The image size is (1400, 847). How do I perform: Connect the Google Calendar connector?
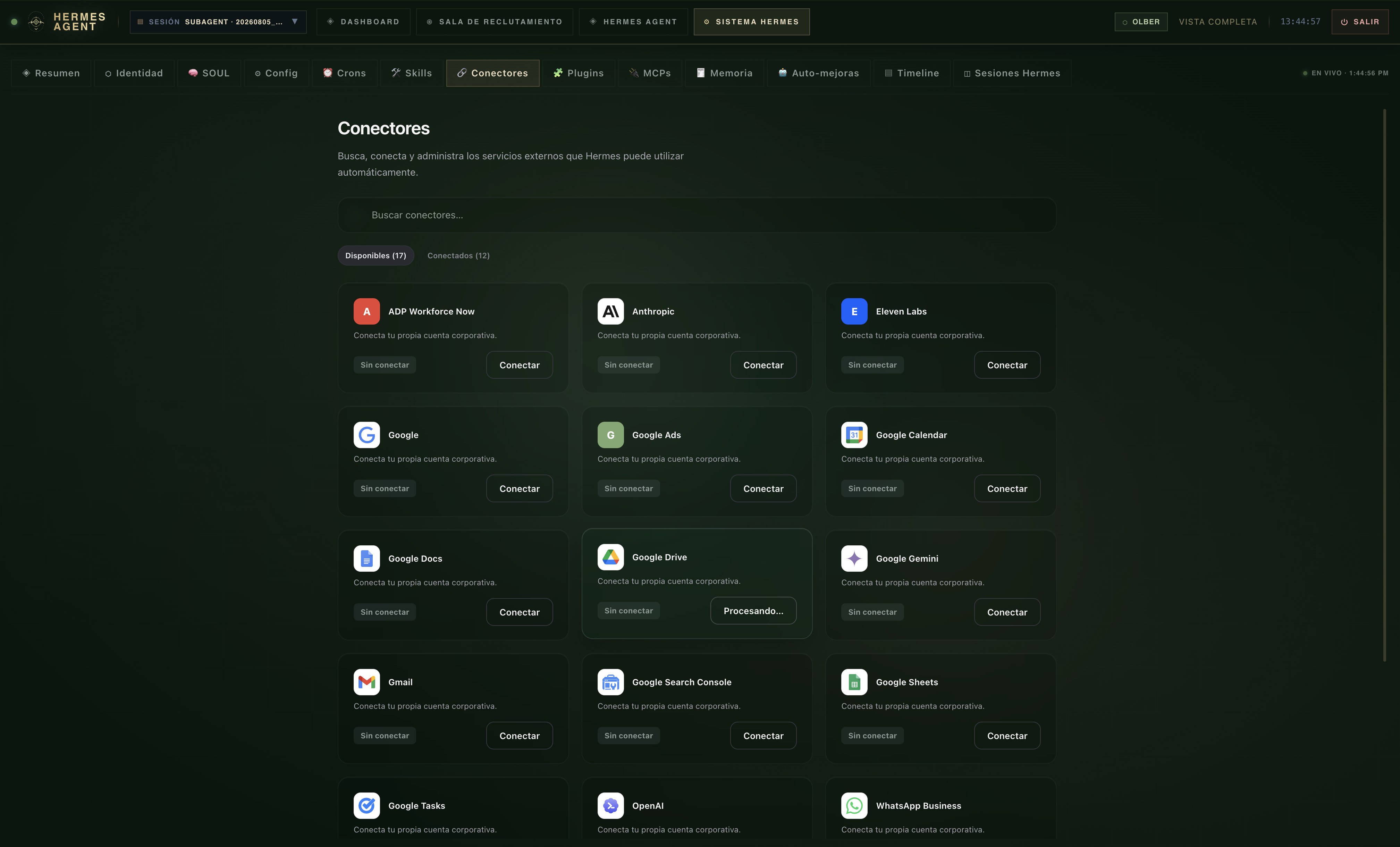pyautogui.click(x=1007, y=488)
